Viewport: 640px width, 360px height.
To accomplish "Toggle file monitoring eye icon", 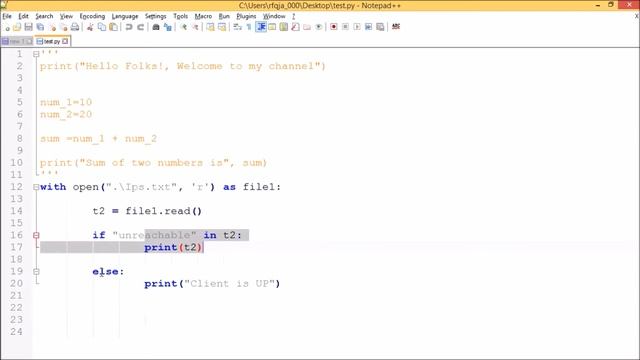I will (x=318, y=27).
